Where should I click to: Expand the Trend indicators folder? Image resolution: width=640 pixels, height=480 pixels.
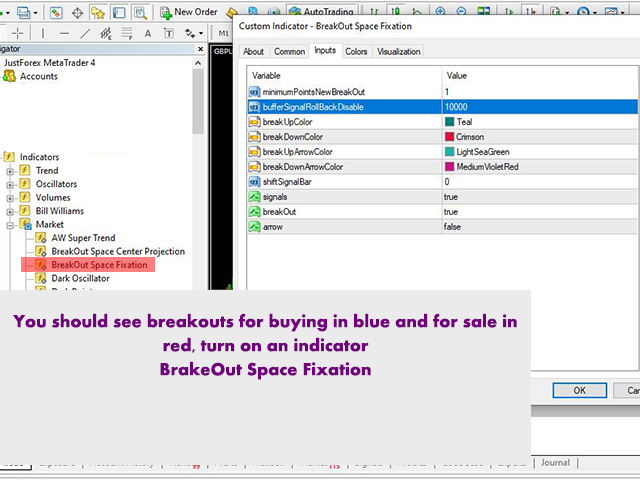(10, 171)
